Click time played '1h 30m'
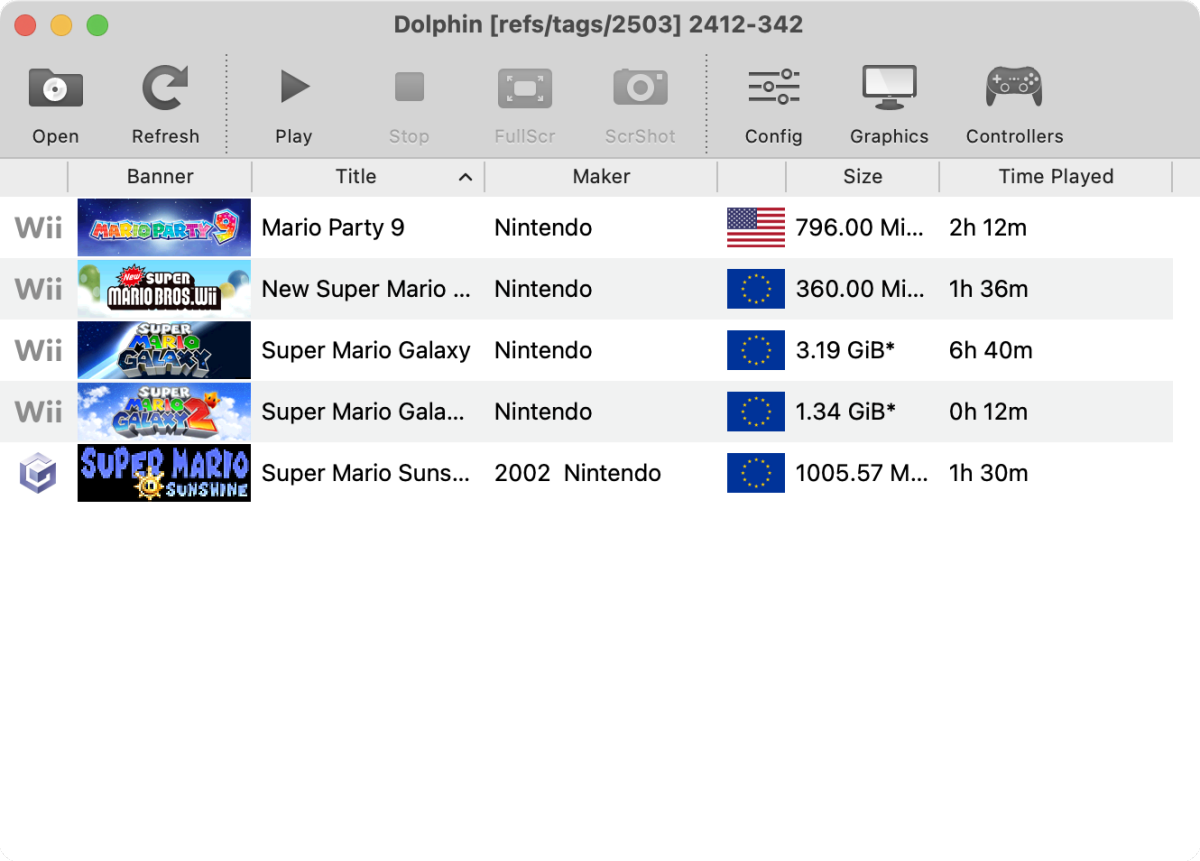The width and height of the screenshot is (1200, 861). pos(988,473)
